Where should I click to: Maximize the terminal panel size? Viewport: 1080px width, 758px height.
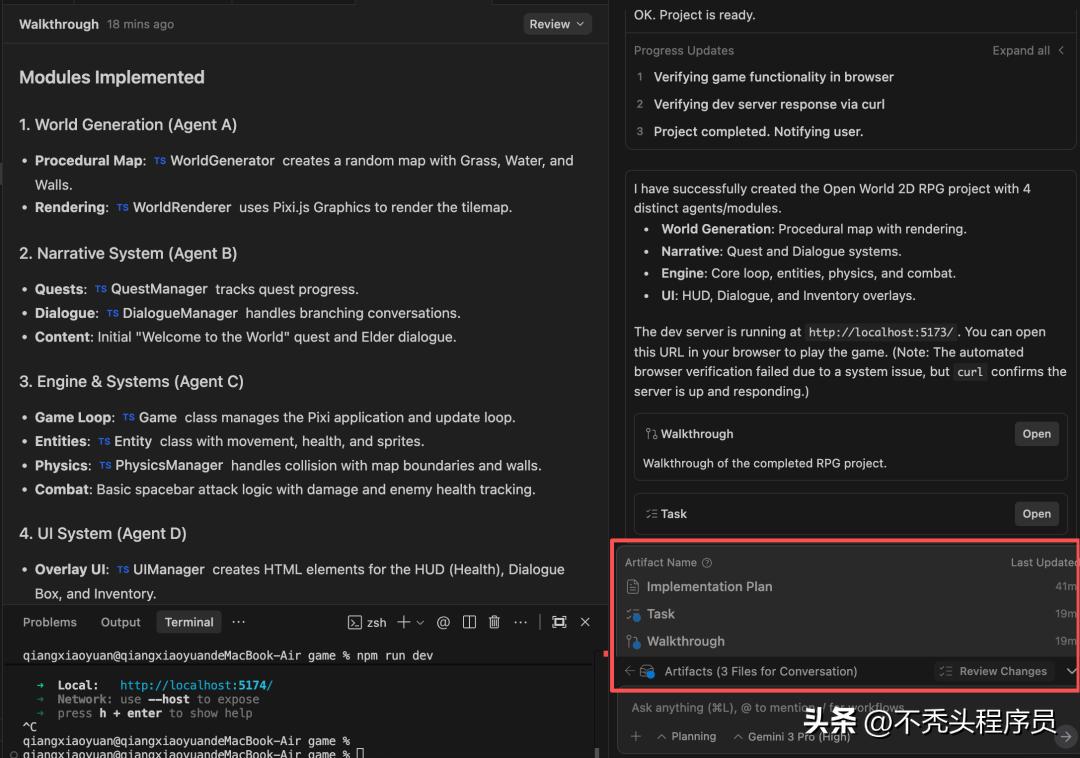tap(559, 622)
